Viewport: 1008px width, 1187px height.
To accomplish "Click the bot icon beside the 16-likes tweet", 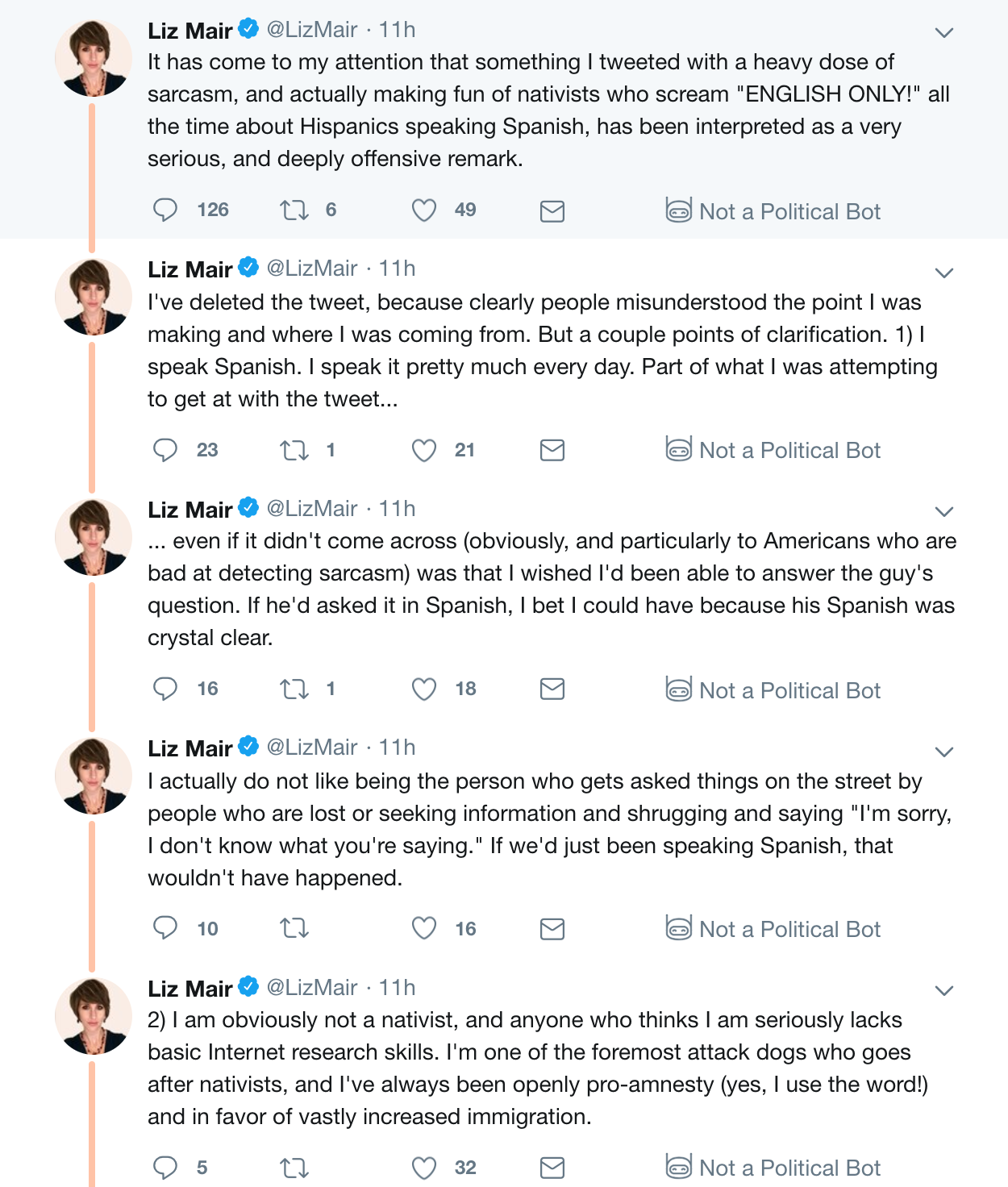I will coord(678,927).
